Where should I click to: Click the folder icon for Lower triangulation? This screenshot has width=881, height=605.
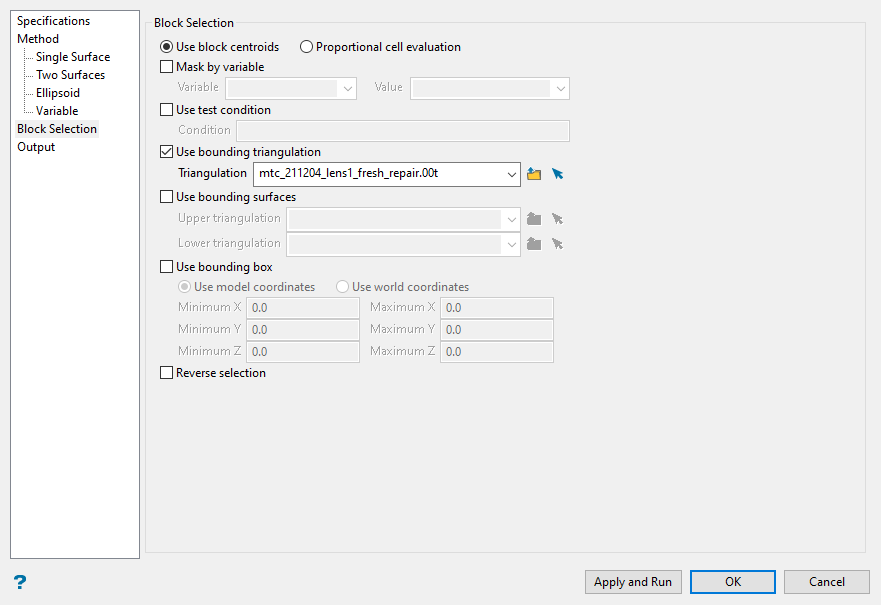534,243
